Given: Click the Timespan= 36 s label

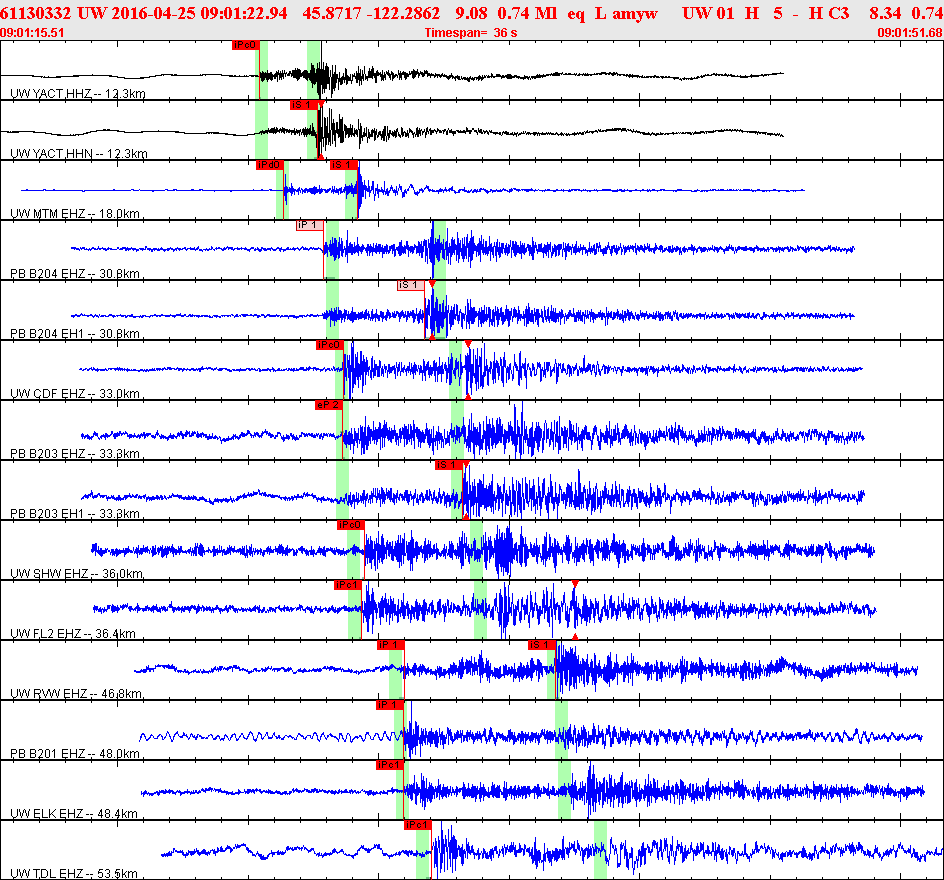Looking at the screenshot, I should [471, 33].
